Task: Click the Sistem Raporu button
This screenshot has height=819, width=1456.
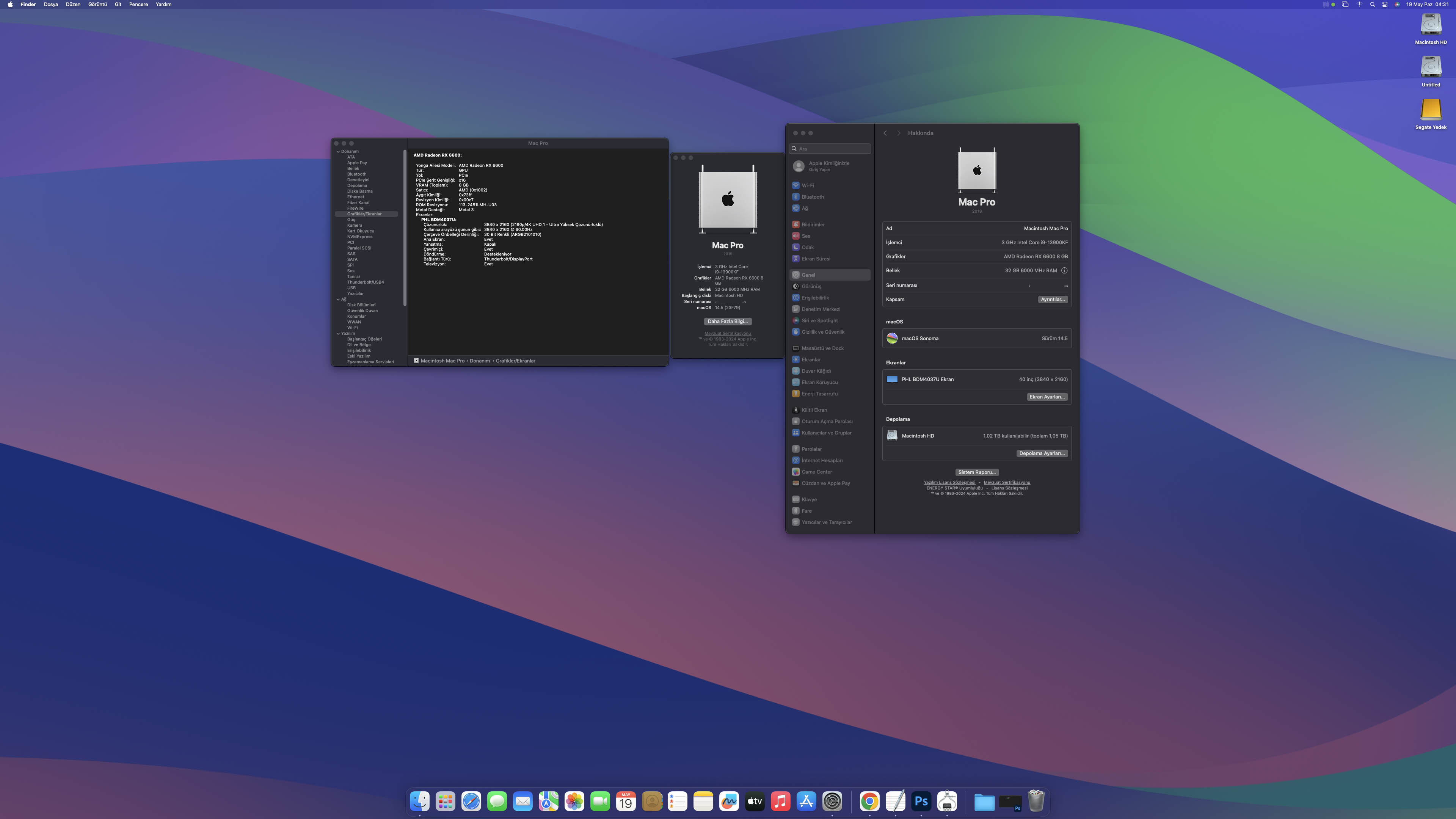Action: click(977, 472)
